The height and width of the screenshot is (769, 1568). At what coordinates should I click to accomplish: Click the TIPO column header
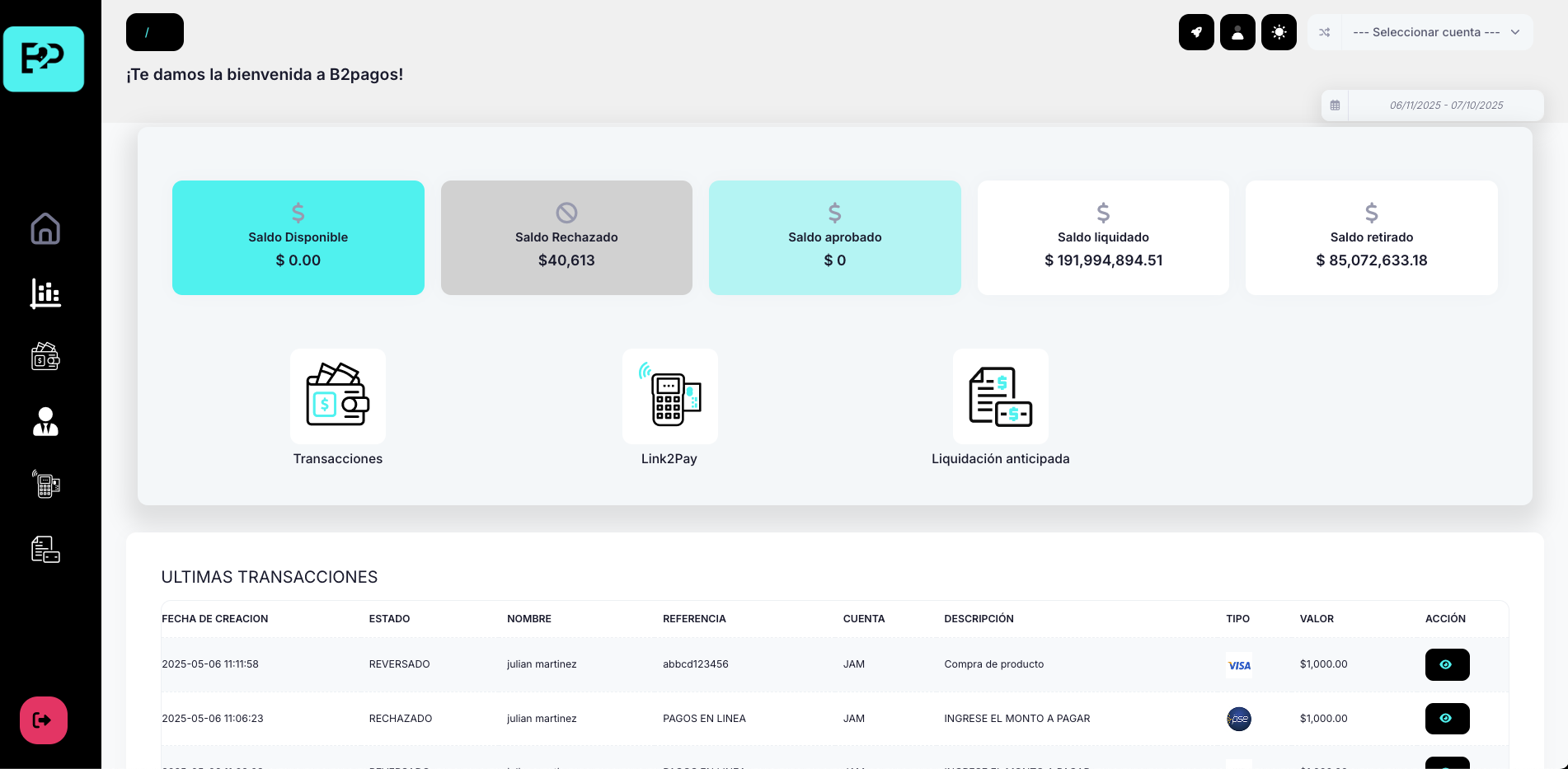pyautogui.click(x=1237, y=619)
